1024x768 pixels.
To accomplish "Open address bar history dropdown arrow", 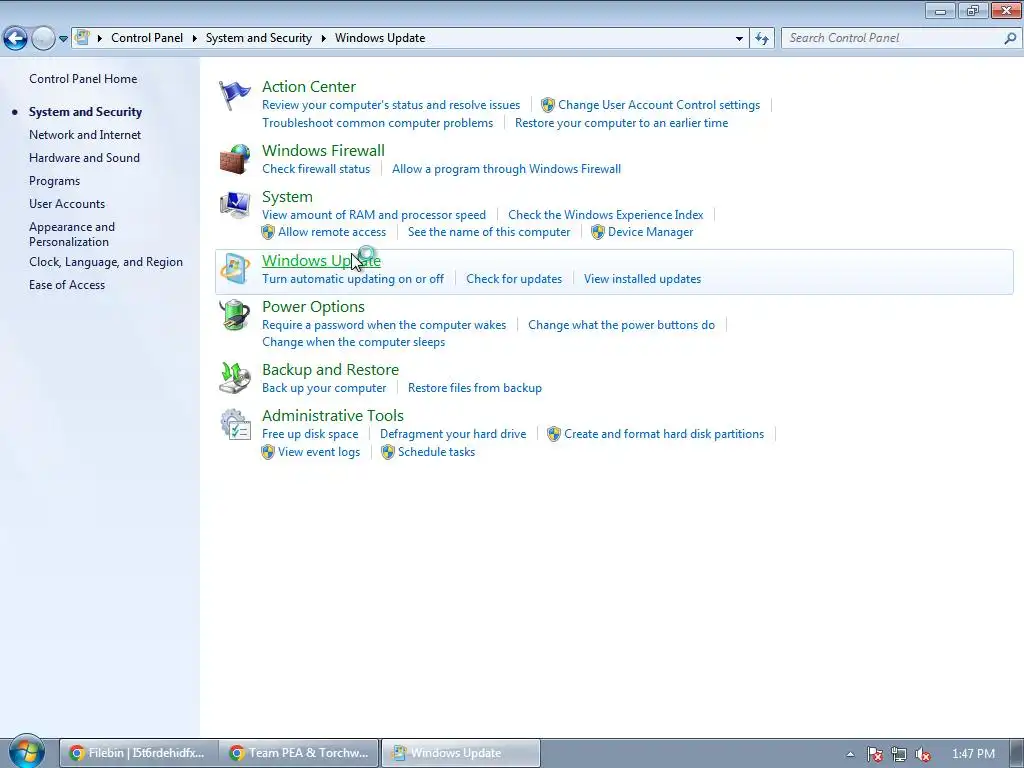I will pyautogui.click(x=739, y=39).
